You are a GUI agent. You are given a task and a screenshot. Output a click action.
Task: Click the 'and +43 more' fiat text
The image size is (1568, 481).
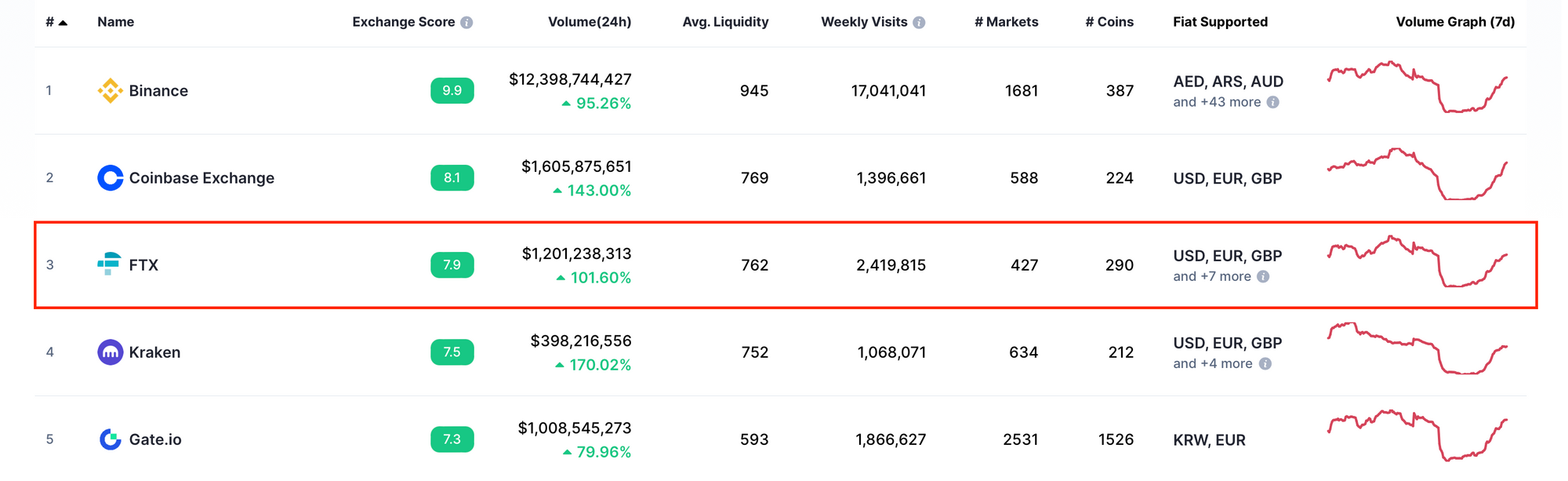coord(1217,102)
